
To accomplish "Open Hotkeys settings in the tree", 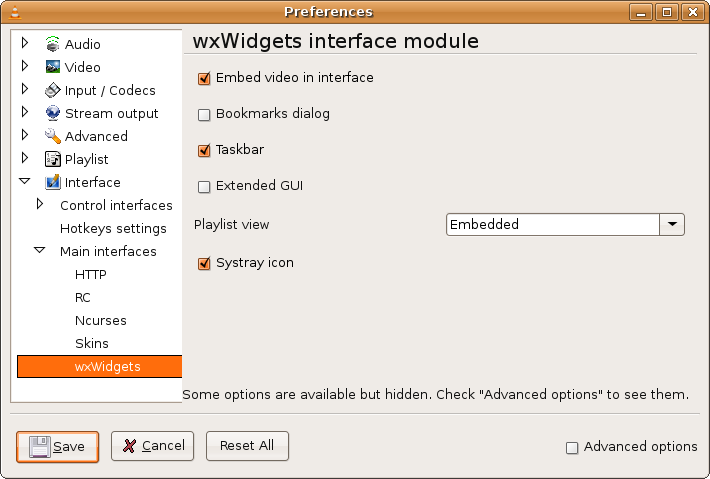I will tap(113, 228).
